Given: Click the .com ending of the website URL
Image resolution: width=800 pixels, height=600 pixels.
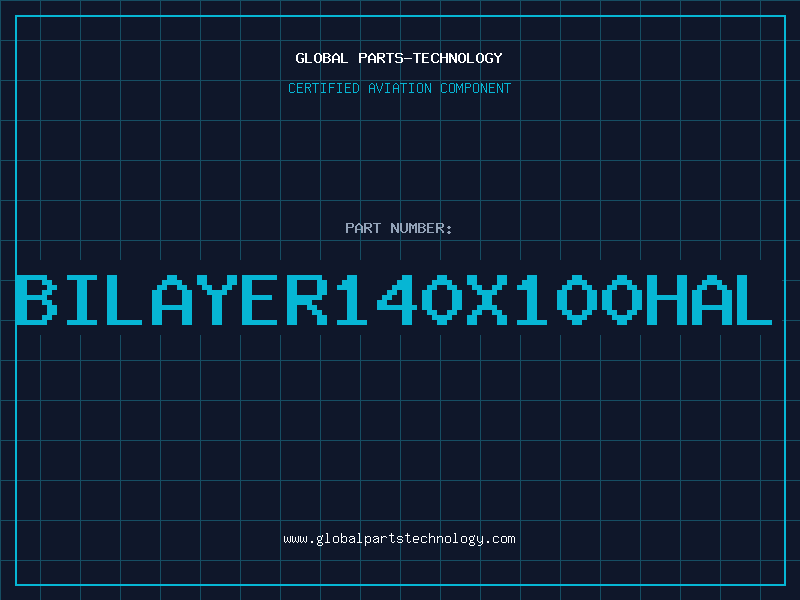Looking at the screenshot, I should coord(499,539).
